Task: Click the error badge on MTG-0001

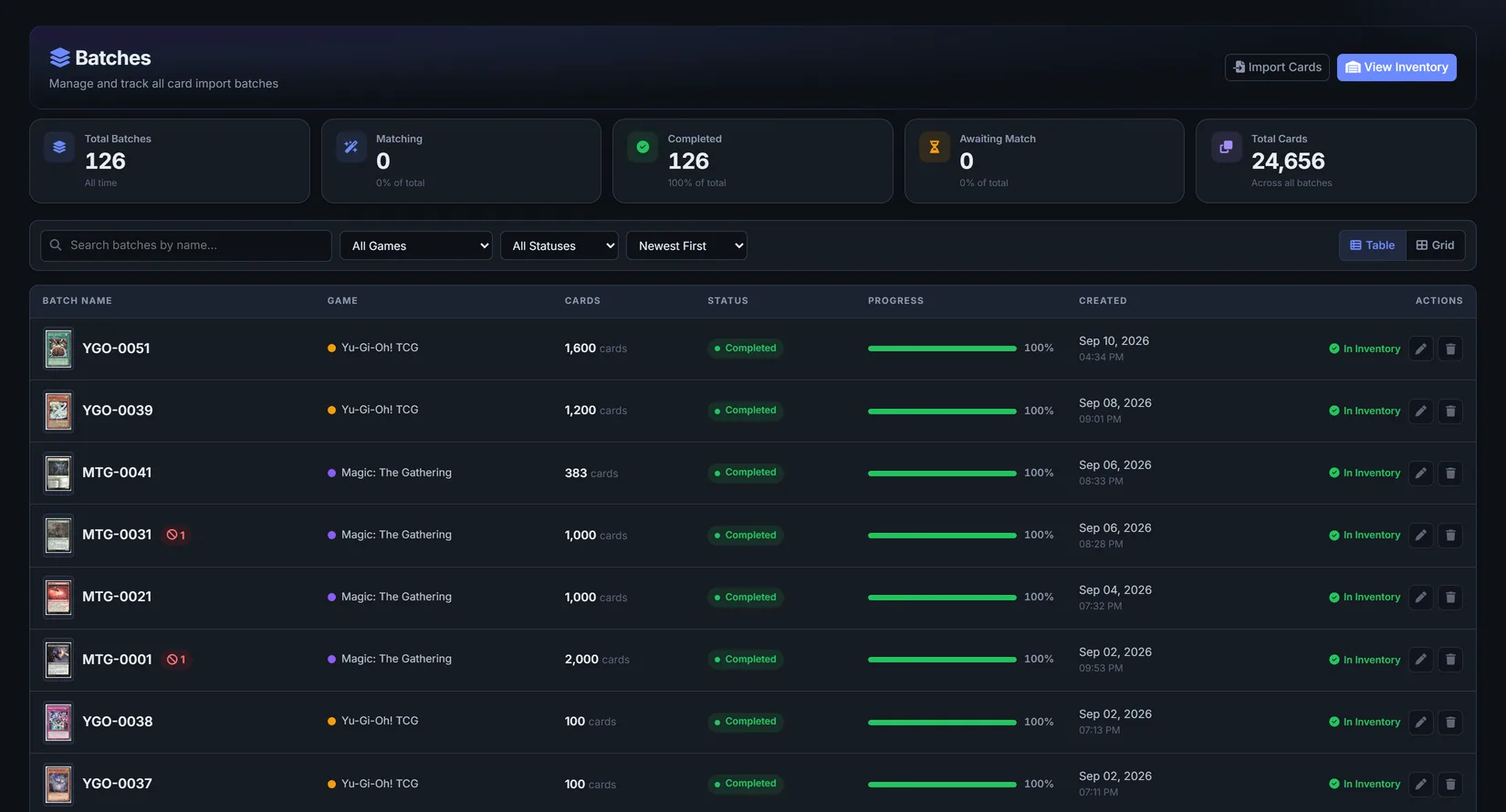Action: pyautogui.click(x=176, y=659)
